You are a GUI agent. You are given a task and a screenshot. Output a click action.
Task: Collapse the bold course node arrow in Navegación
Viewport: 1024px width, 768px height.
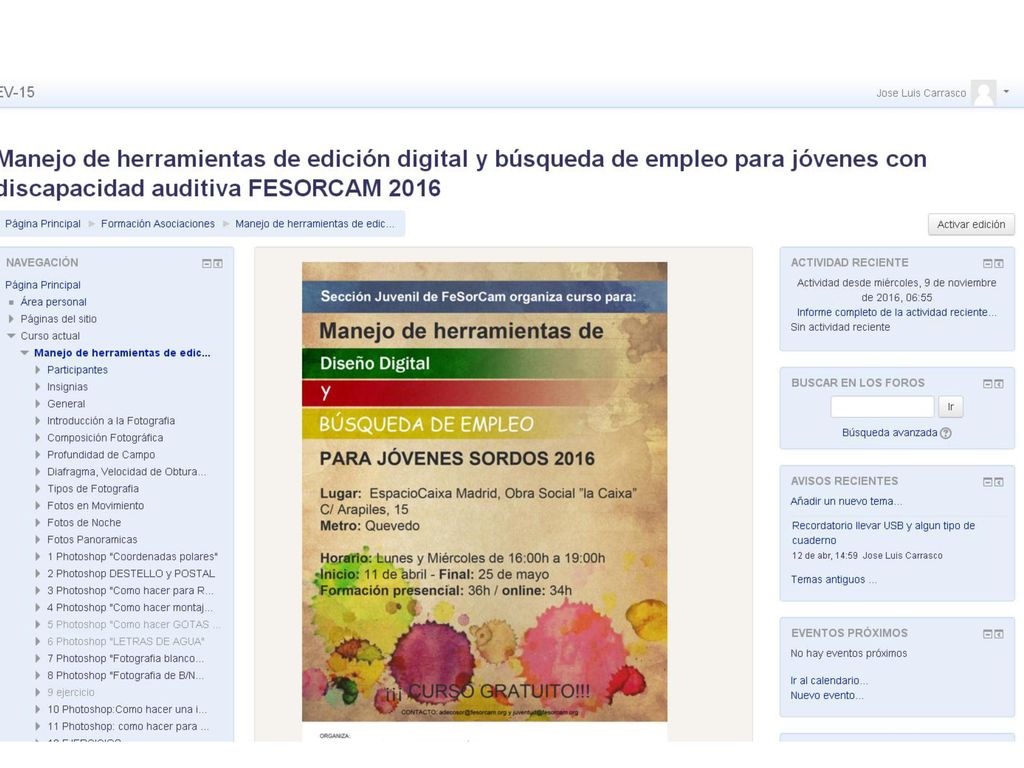click(25, 353)
